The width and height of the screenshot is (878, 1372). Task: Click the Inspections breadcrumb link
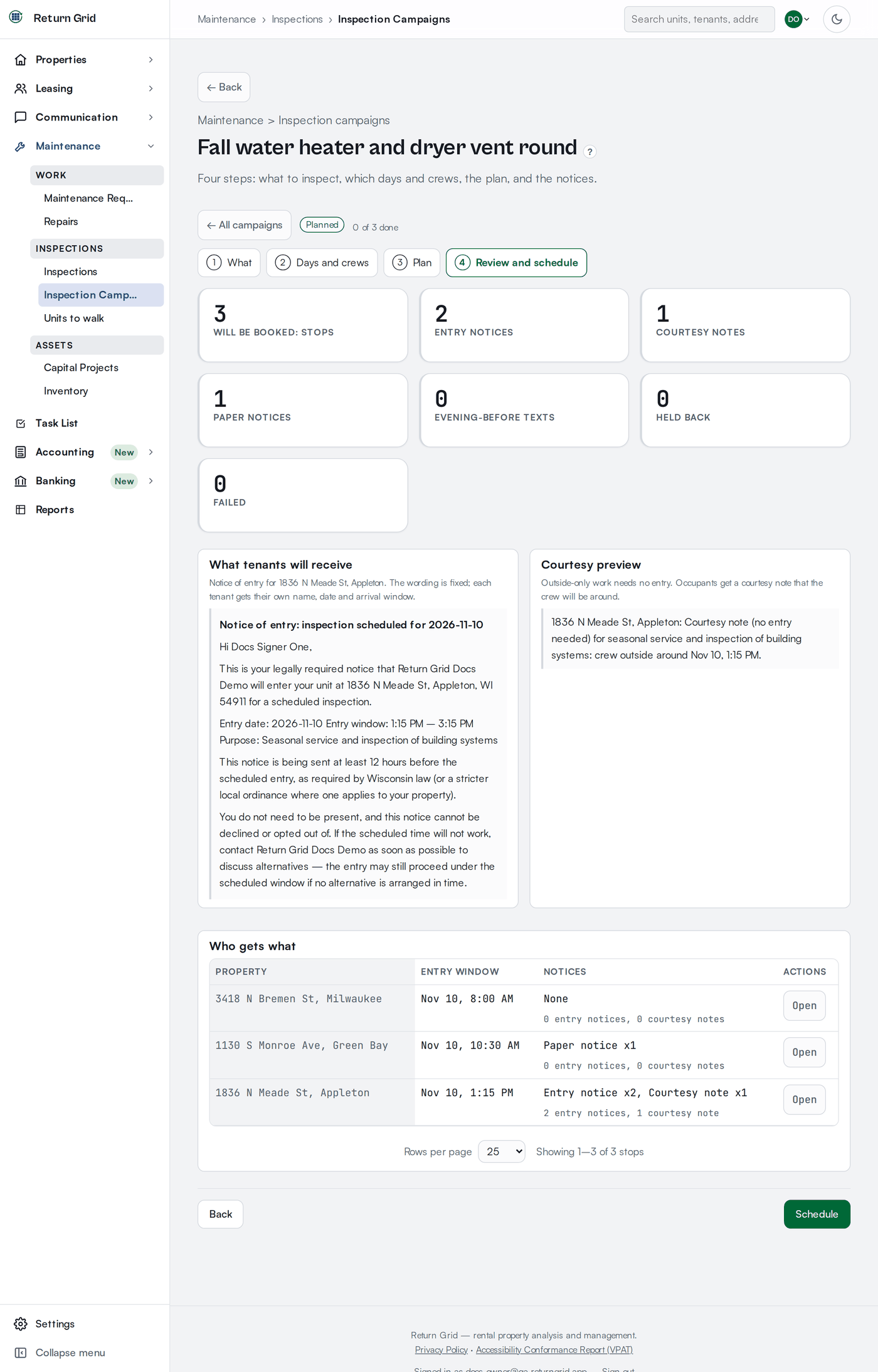(297, 19)
